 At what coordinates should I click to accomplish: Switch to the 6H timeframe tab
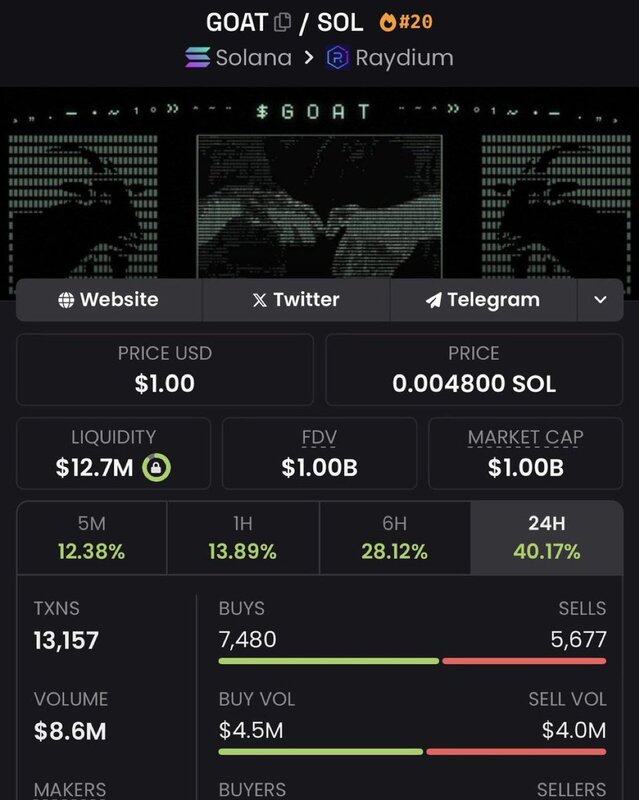(395, 538)
